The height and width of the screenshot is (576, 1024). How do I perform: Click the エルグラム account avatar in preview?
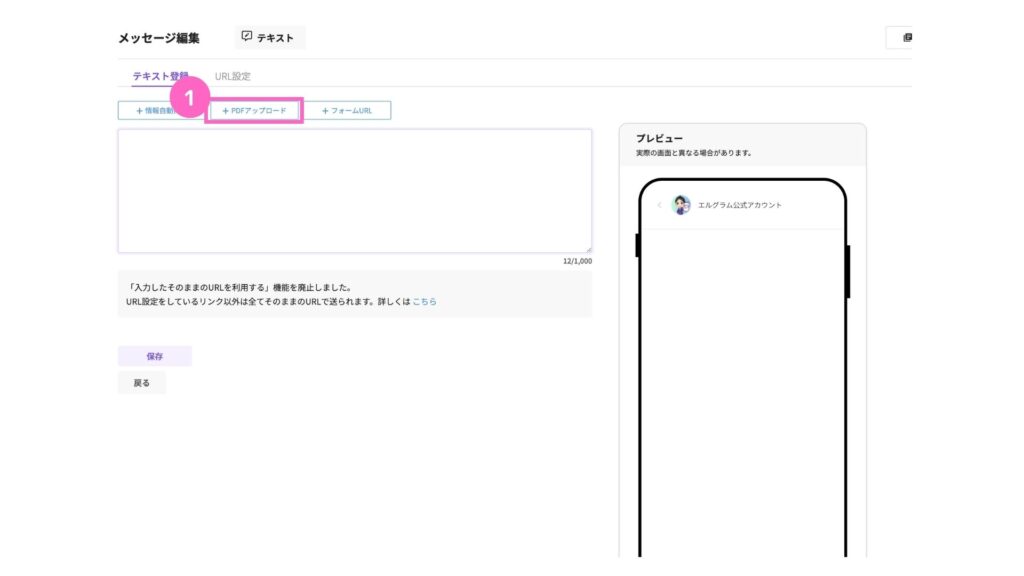tap(681, 205)
